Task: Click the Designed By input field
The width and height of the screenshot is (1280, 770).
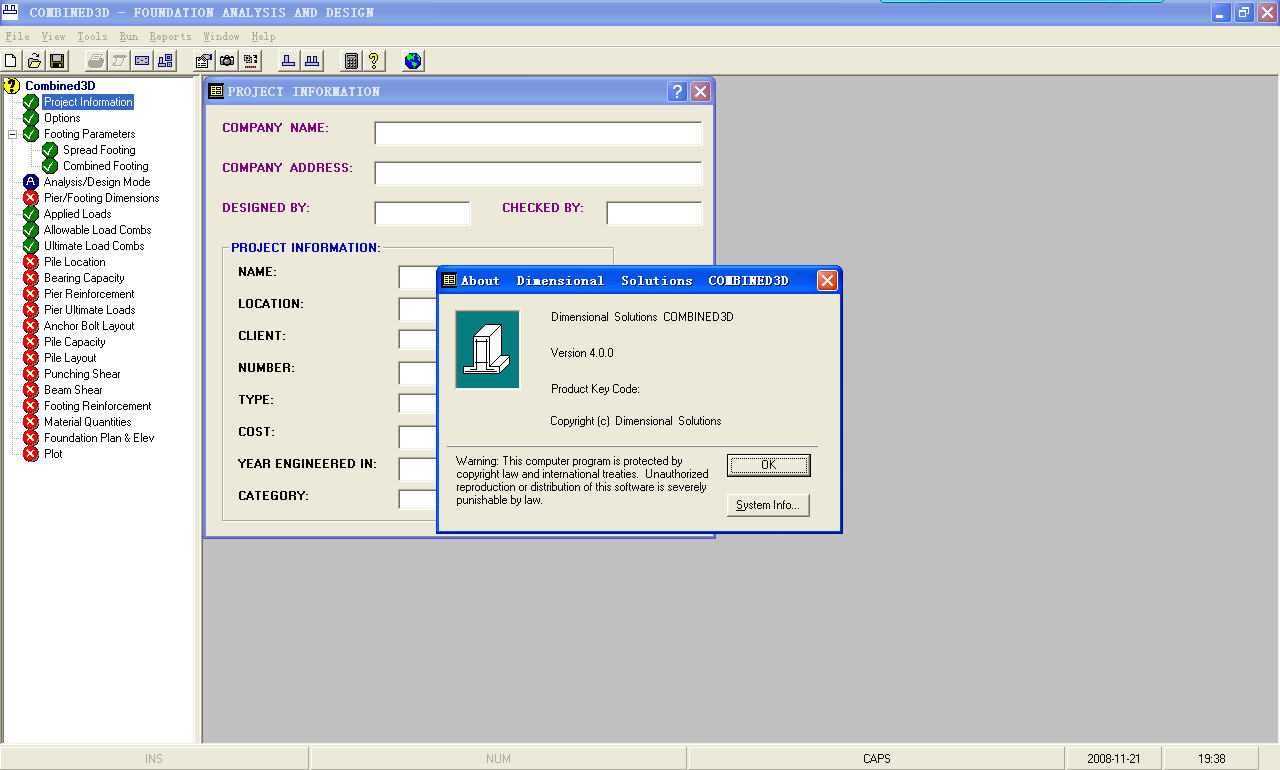Action: click(x=422, y=213)
